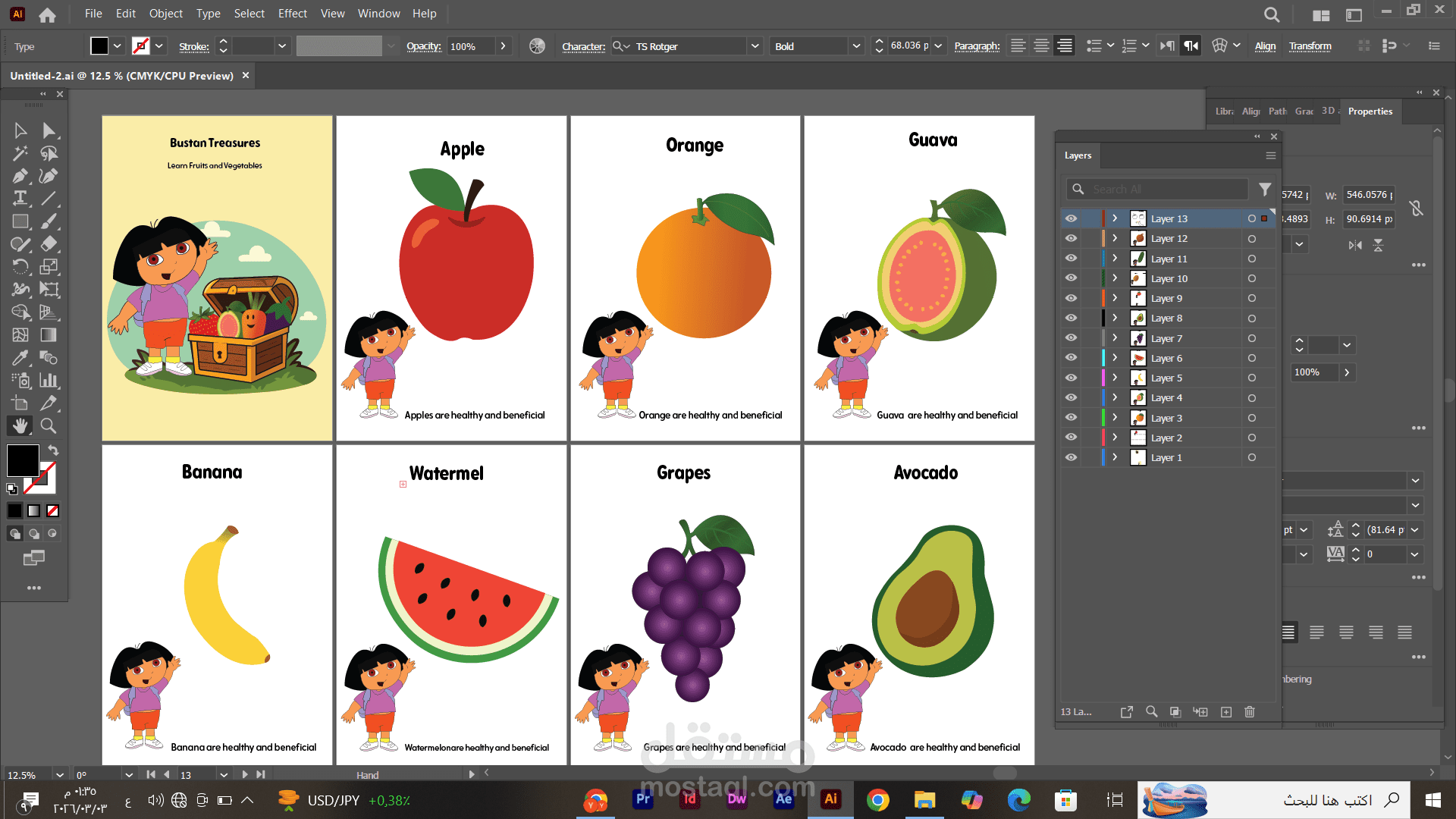Select the Zoom tool
Viewport: 1456px width, 819px height.
pyautogui.click(x=49, y=426)
